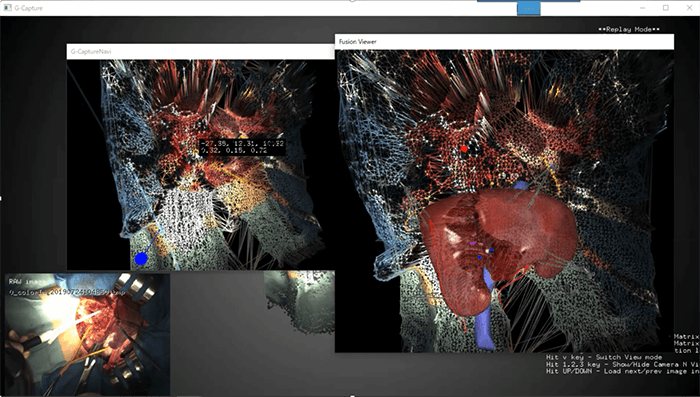The image size is (700, 397).
Task: Click the RAW image label on camera thumbnail
Action: (x=27, y=282)
